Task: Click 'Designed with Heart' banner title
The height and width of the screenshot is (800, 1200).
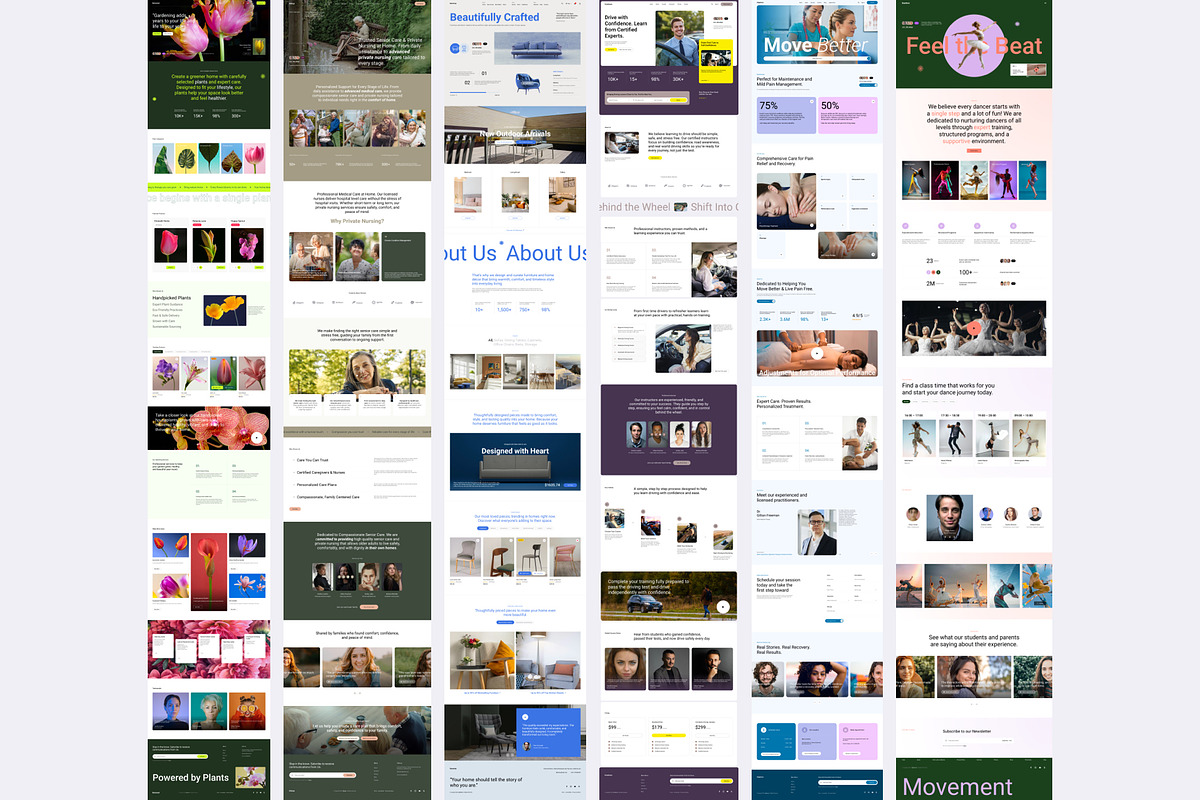Action: pyautogui.click(x=515, y=451)
